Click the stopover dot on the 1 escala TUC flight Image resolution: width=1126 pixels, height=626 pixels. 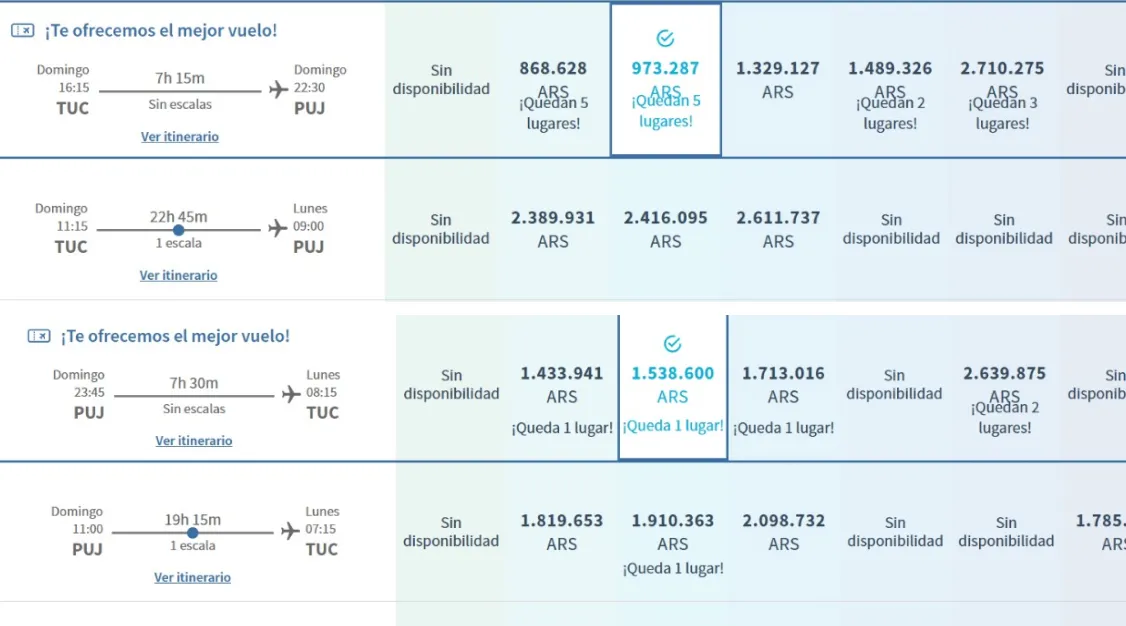point(179,228)
